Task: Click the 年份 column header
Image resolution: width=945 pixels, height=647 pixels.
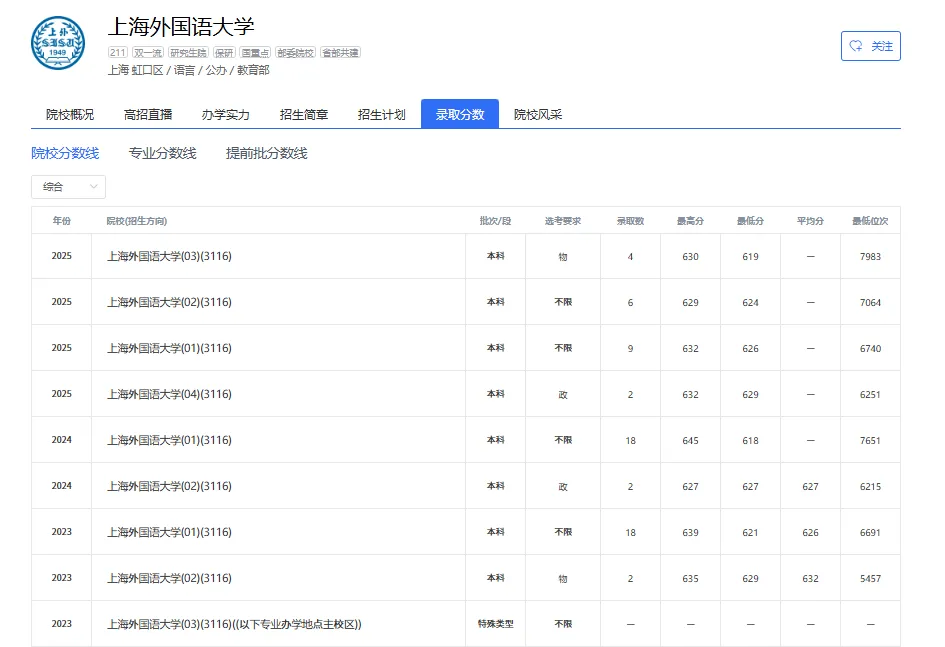Action: (61, 221)
